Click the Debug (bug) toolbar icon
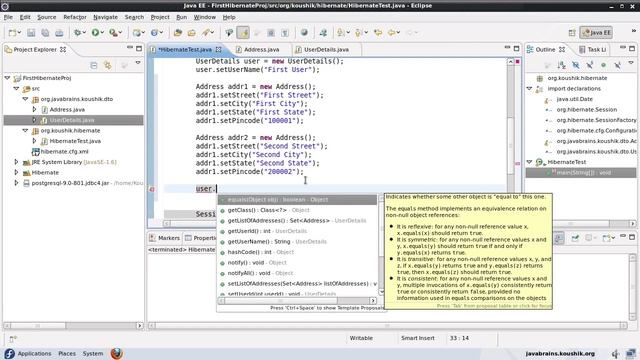 [x=77, y=33]
